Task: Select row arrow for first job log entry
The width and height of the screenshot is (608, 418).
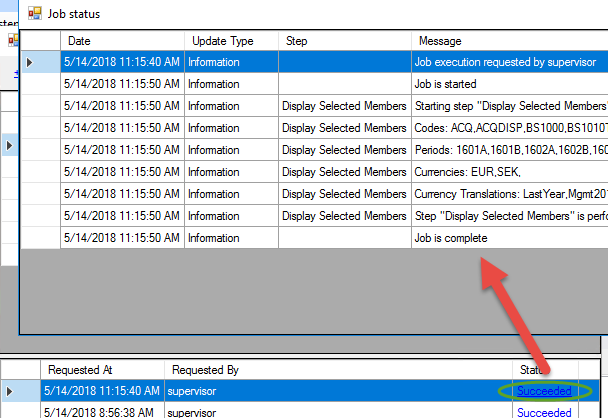Action: pos(29,62)
